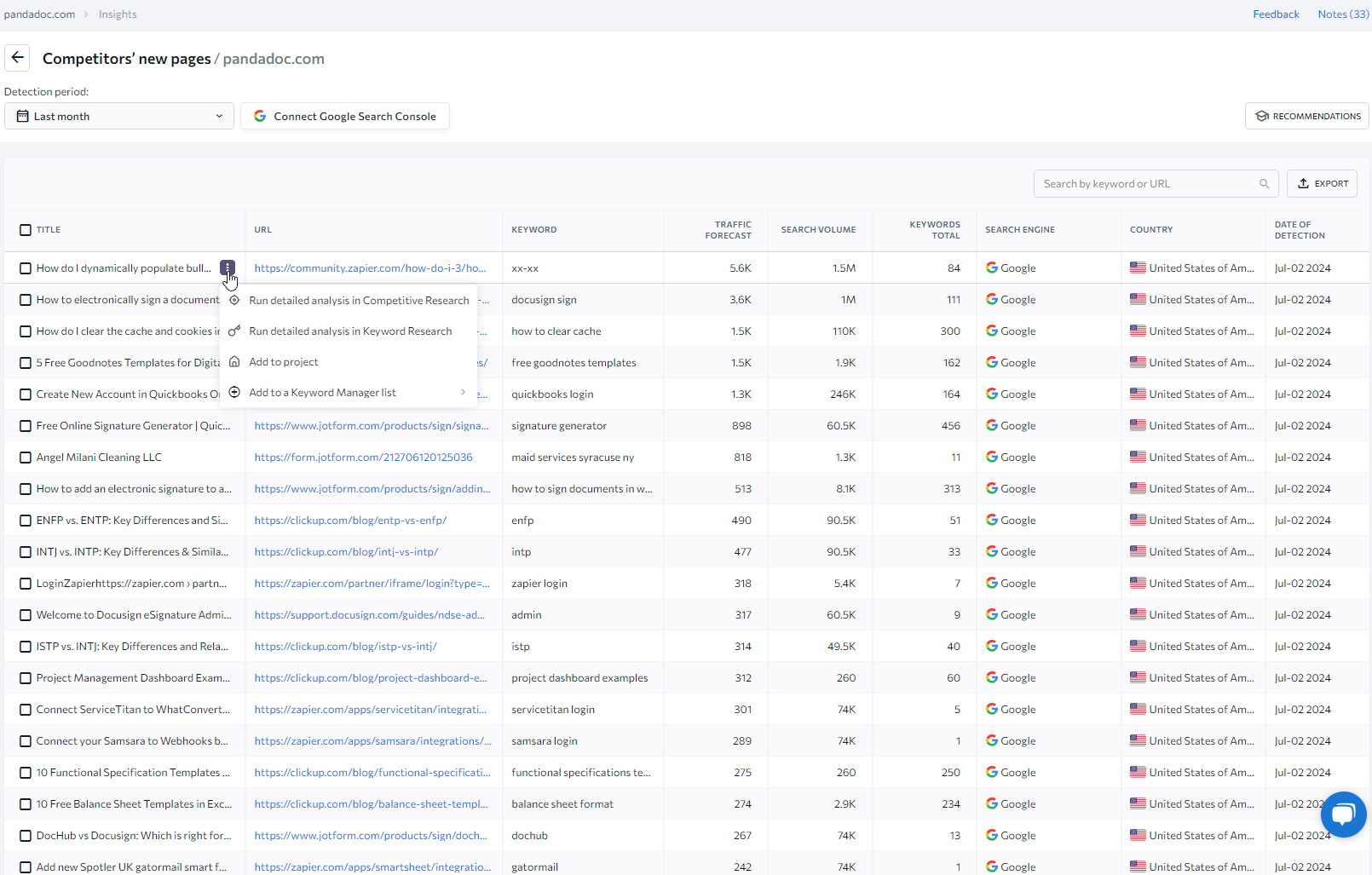Check the 'DocHub vs Docusign' row checkbox
Image resolution: width=1372 pixels, height=875 pixels.
coord(26,836)
